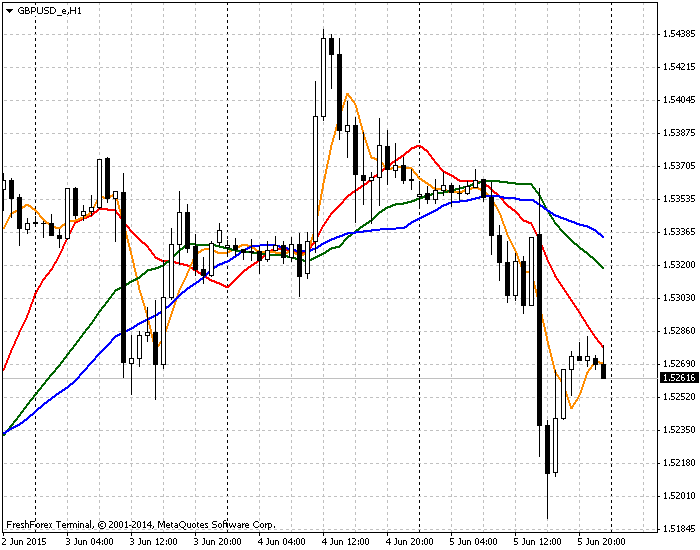The image size is (700, 550).
Task: Click price scale value 1.52180
Action: pos(679,463)
